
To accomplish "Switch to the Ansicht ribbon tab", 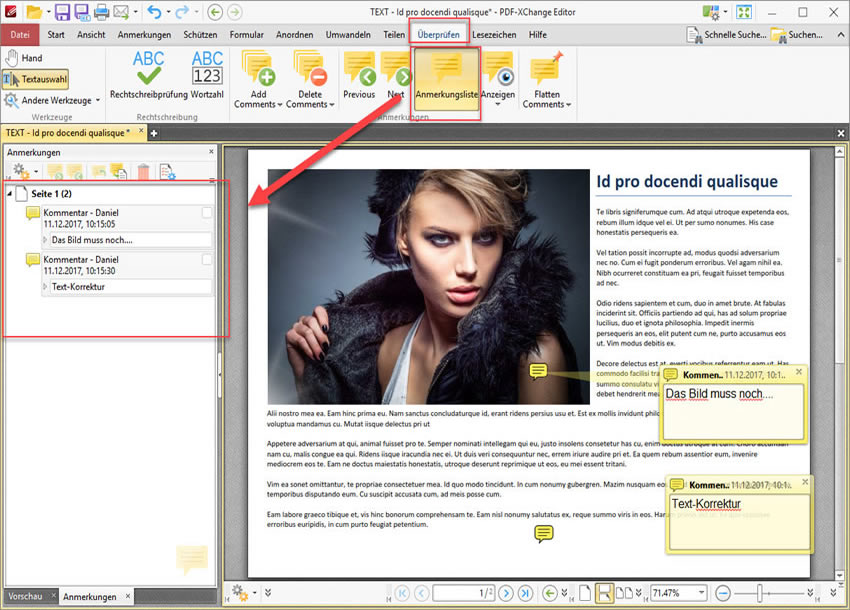I will click(x=91, y=35).
